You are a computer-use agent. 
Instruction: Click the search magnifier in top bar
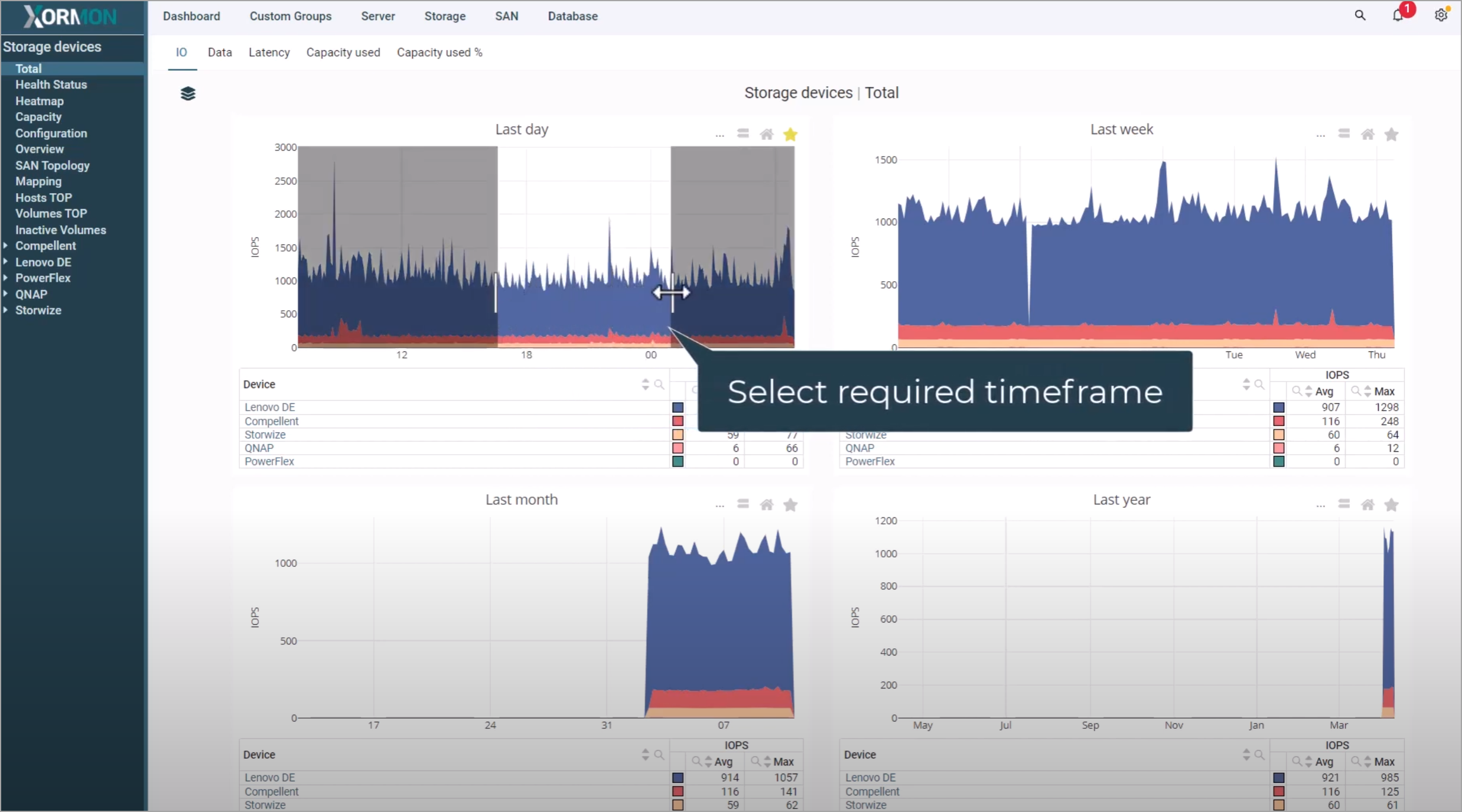coord(1360,15)
